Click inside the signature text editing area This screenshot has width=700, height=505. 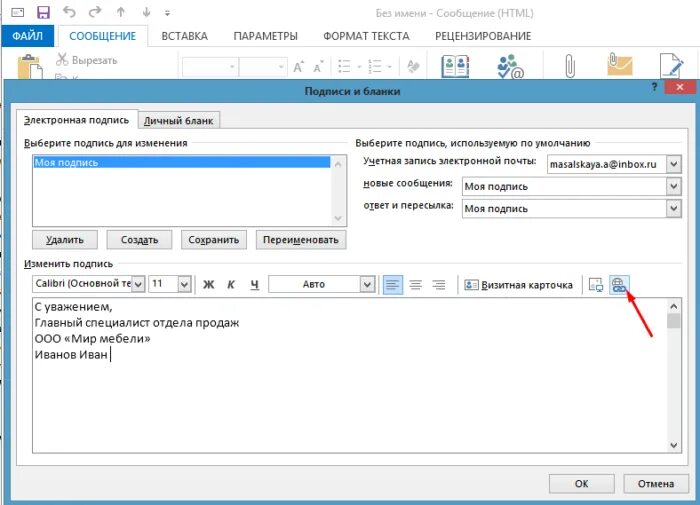click(350, 375)
